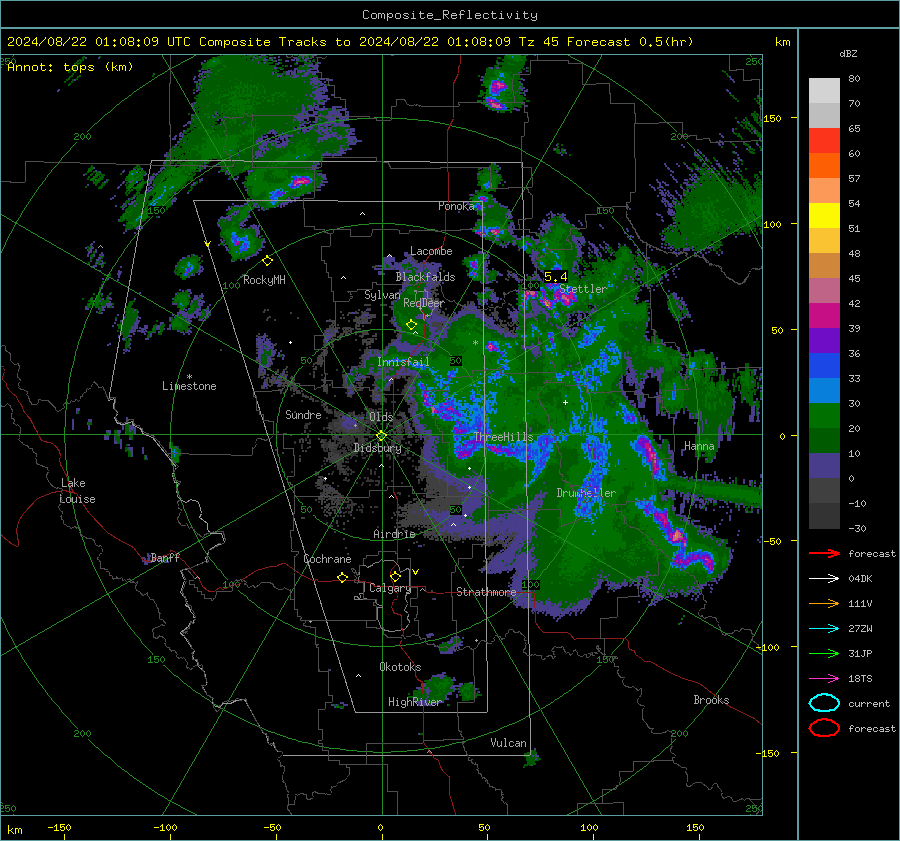Screen dimensions: 900x841
Task: Click the Lacombe label
Action: [x=431, y=251]
